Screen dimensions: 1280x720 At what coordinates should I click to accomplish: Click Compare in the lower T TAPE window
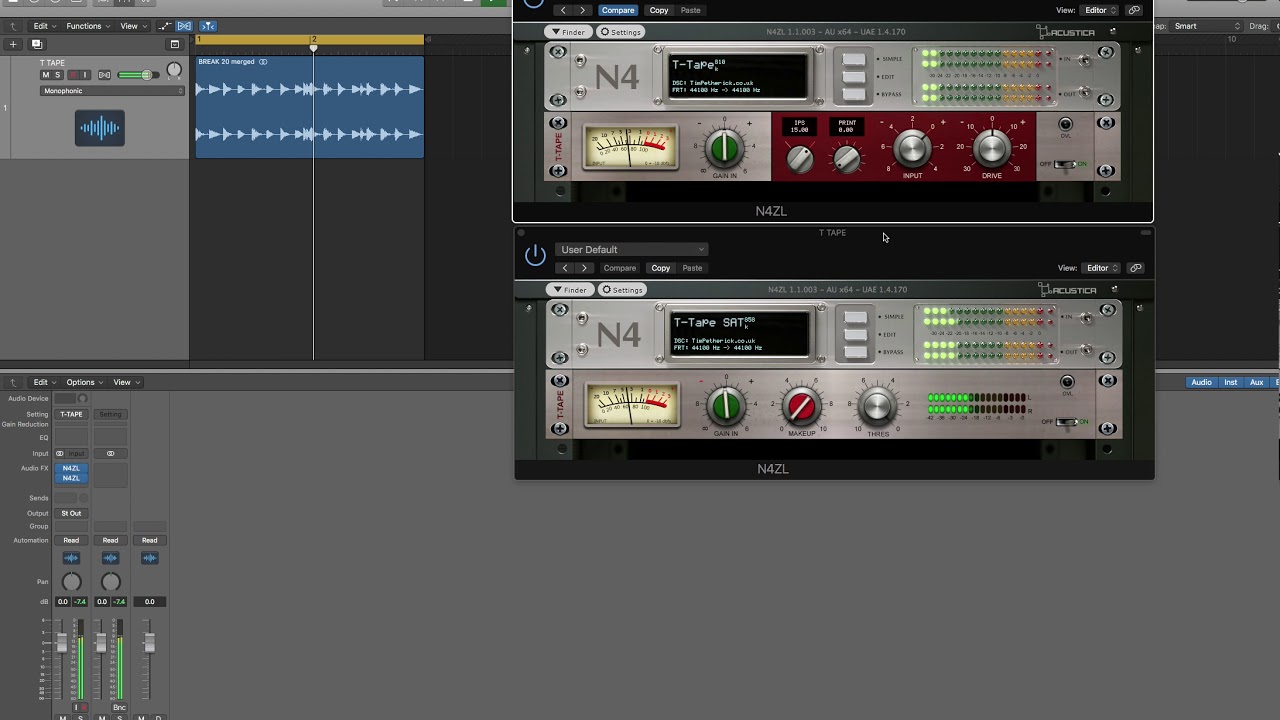619,268
